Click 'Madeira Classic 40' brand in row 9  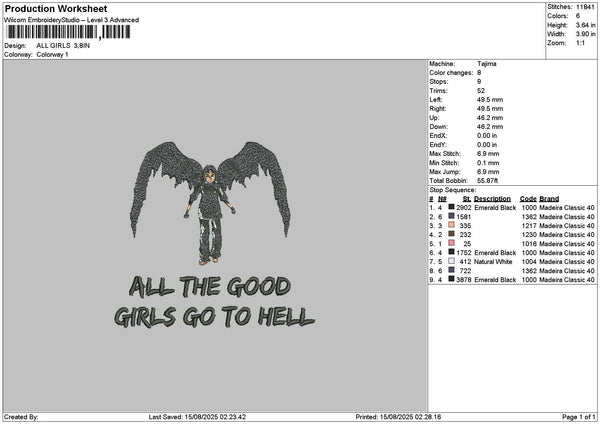[567, 280]
